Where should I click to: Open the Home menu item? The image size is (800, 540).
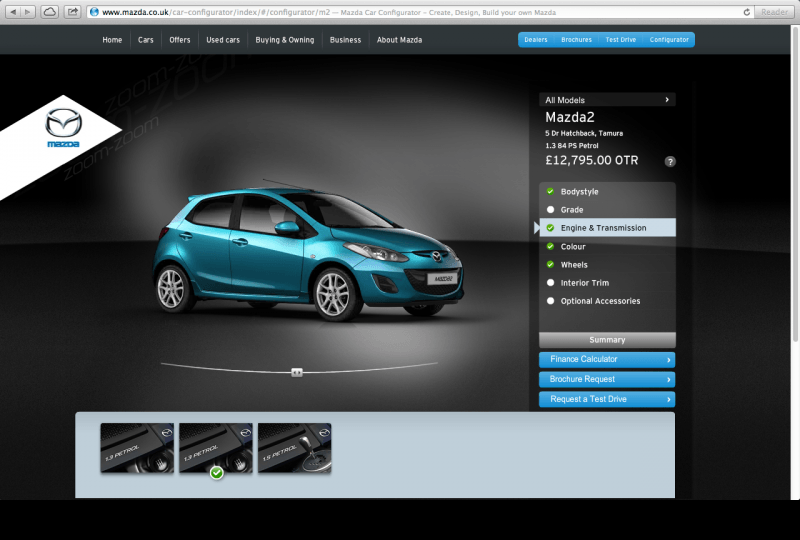(112, 40)
